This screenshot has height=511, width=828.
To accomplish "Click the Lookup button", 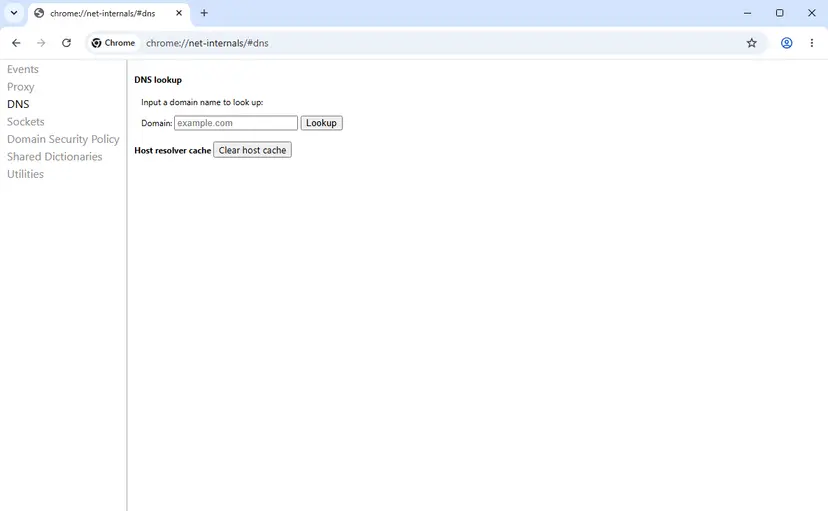I will 322,123.
